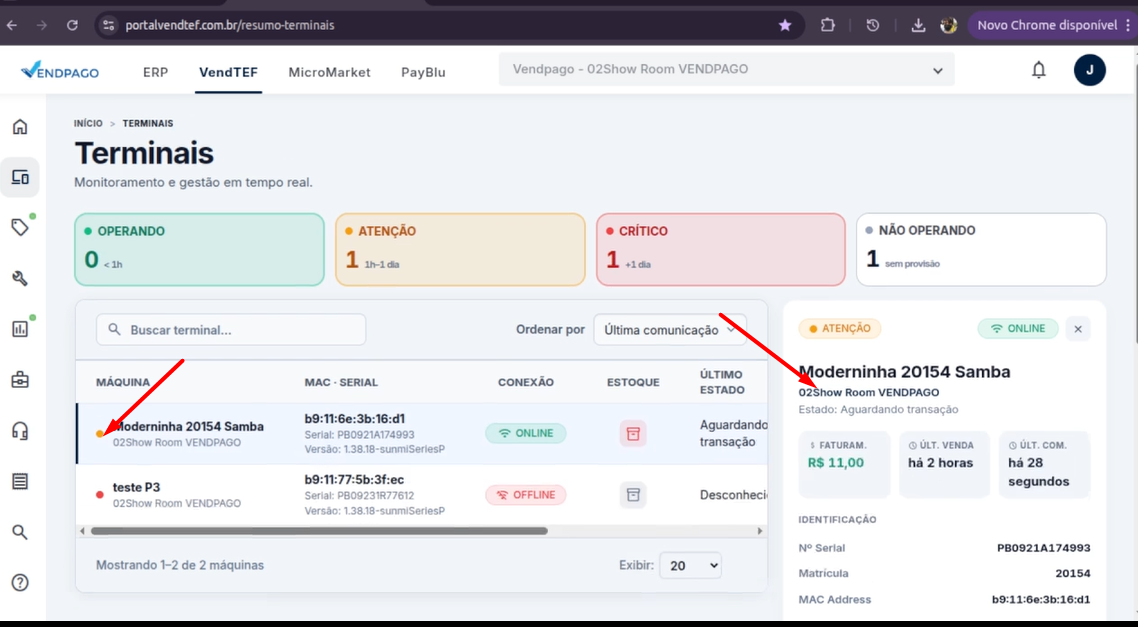Open the price tag icon in sidebar

point(20,228)
